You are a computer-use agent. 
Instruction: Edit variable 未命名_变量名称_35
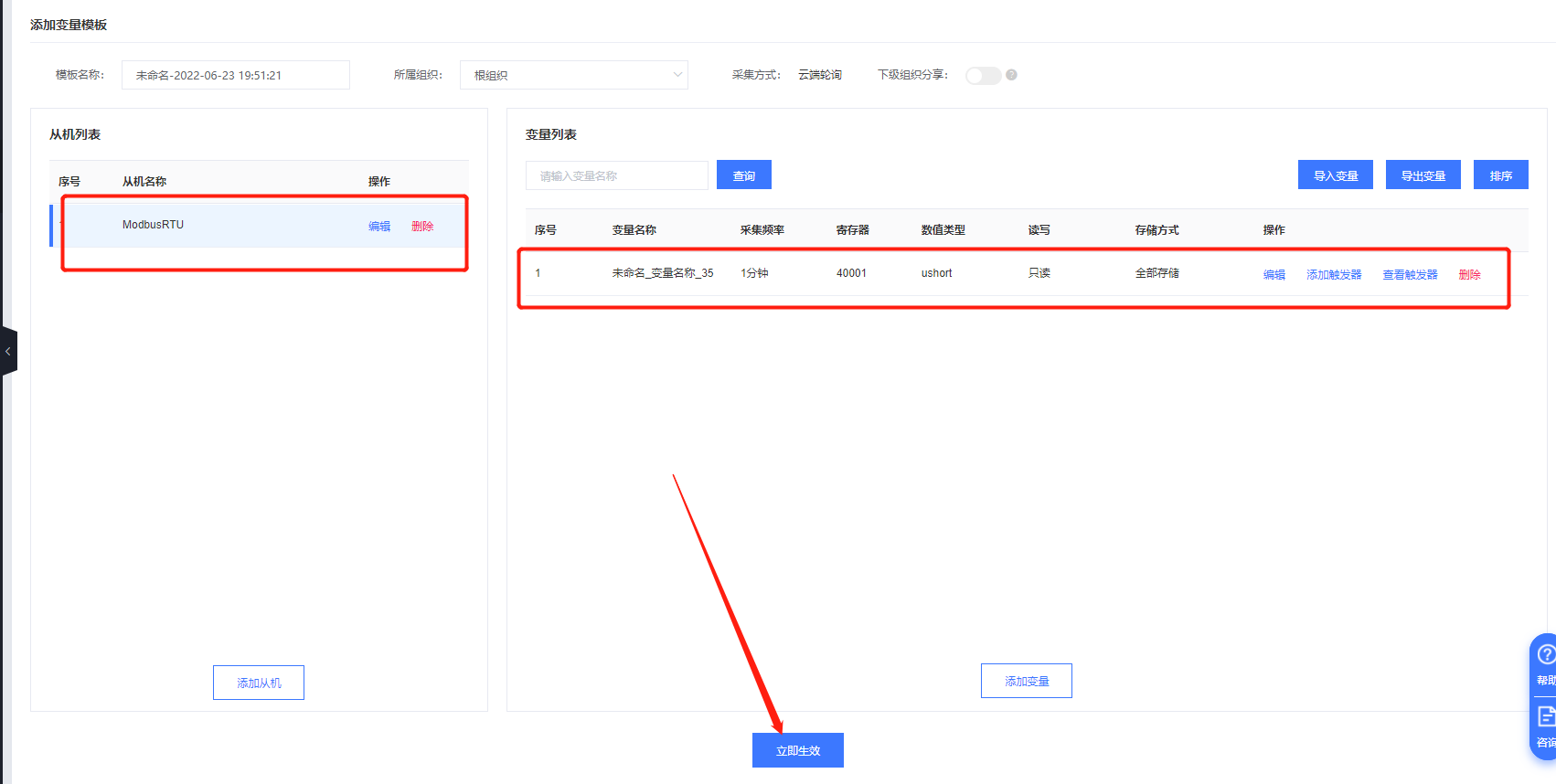coord(1274,274)
